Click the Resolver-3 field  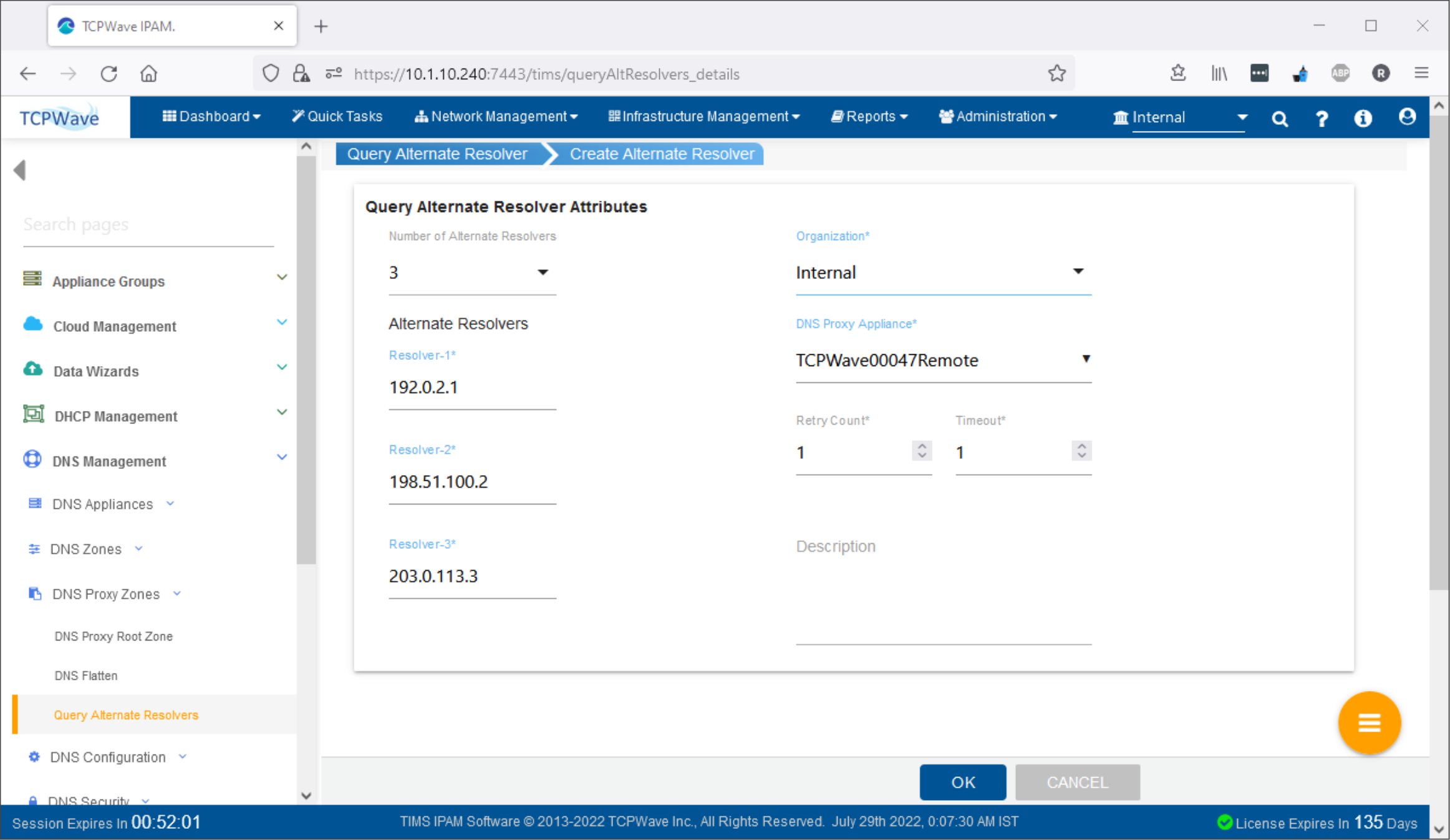[x=472, y=576]
